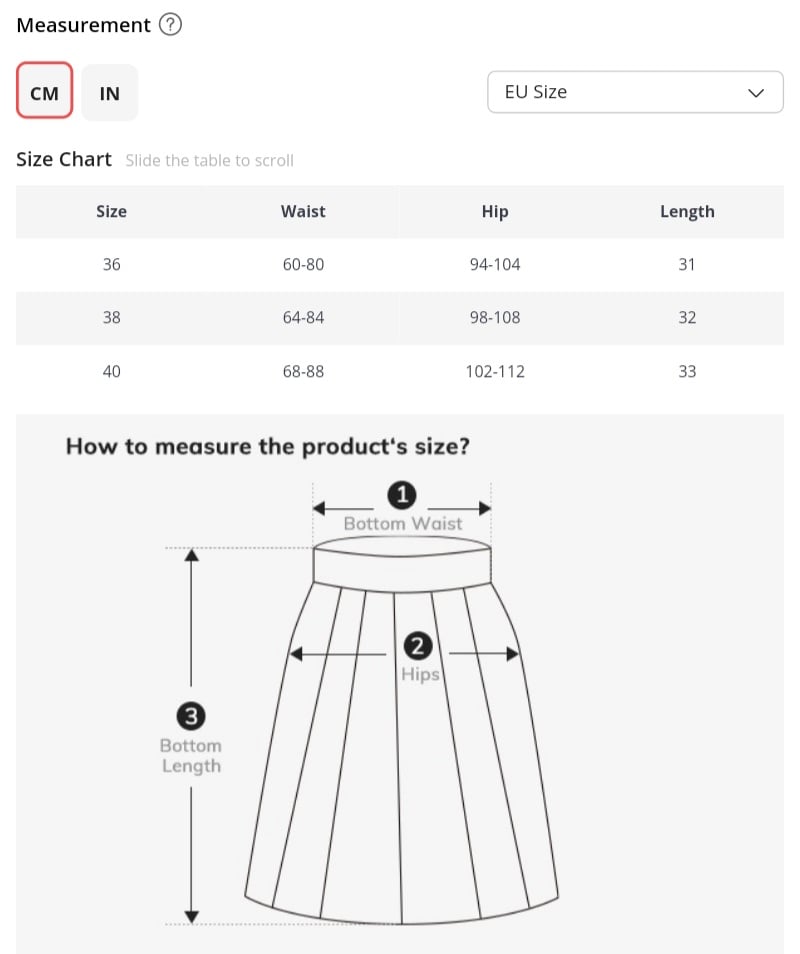800x954 pixels.
Task: Click the 68-88 waist value cell
Action: 303,371
